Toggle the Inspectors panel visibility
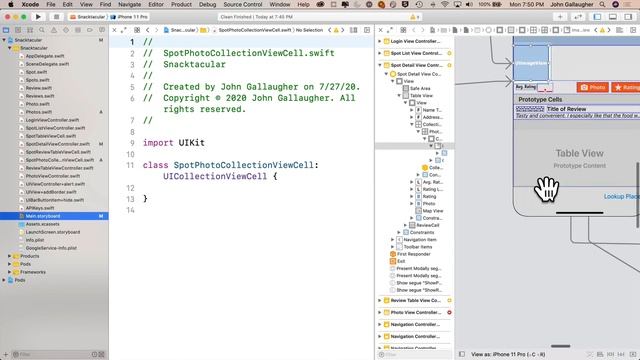The width and height of the screenshot is (640, 360). click(628, 17)
